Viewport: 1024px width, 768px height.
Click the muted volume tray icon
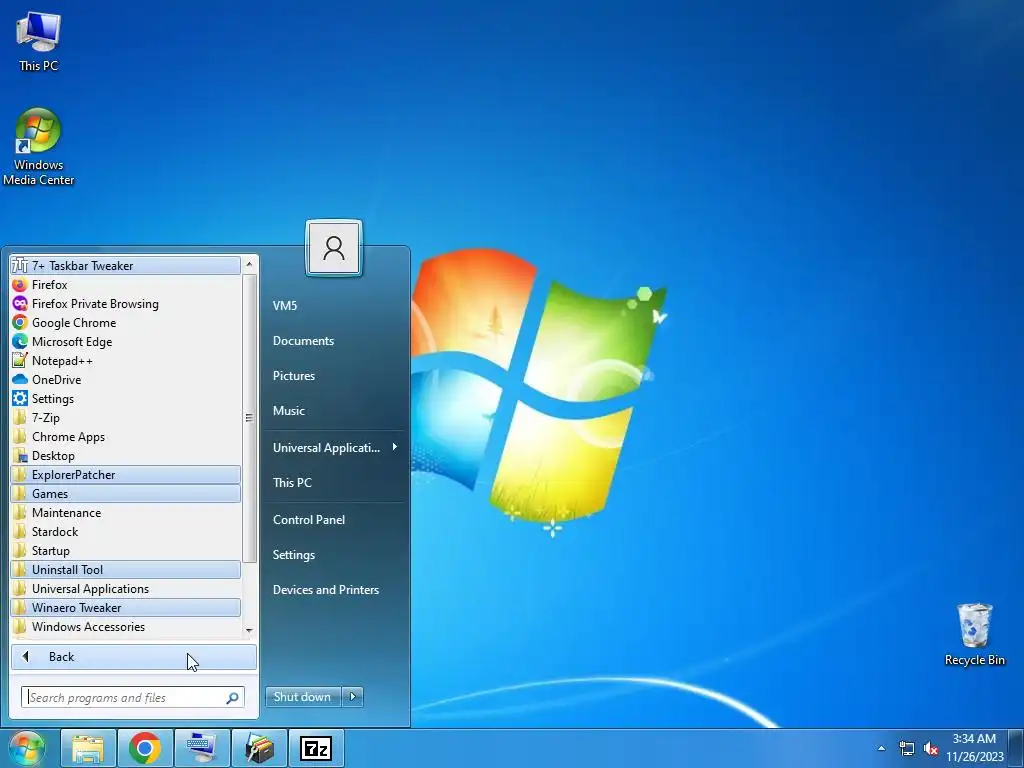931,748
